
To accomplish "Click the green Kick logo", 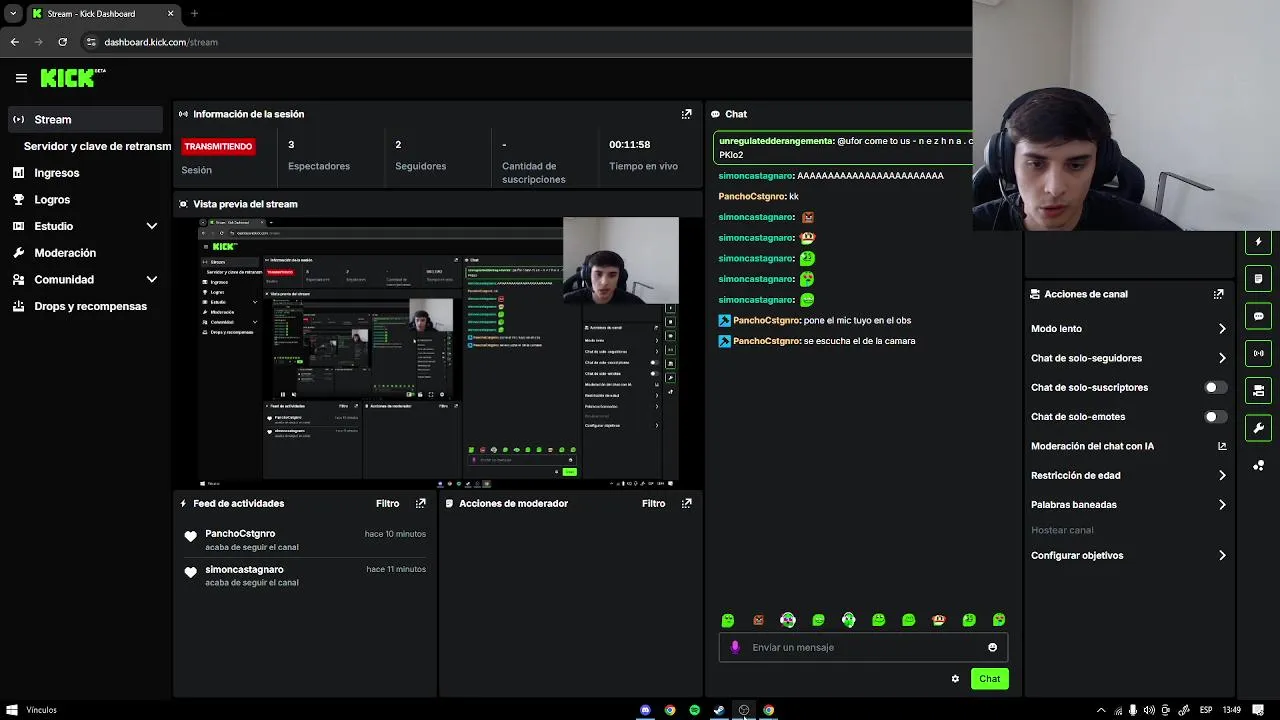I will pos(68,78).
